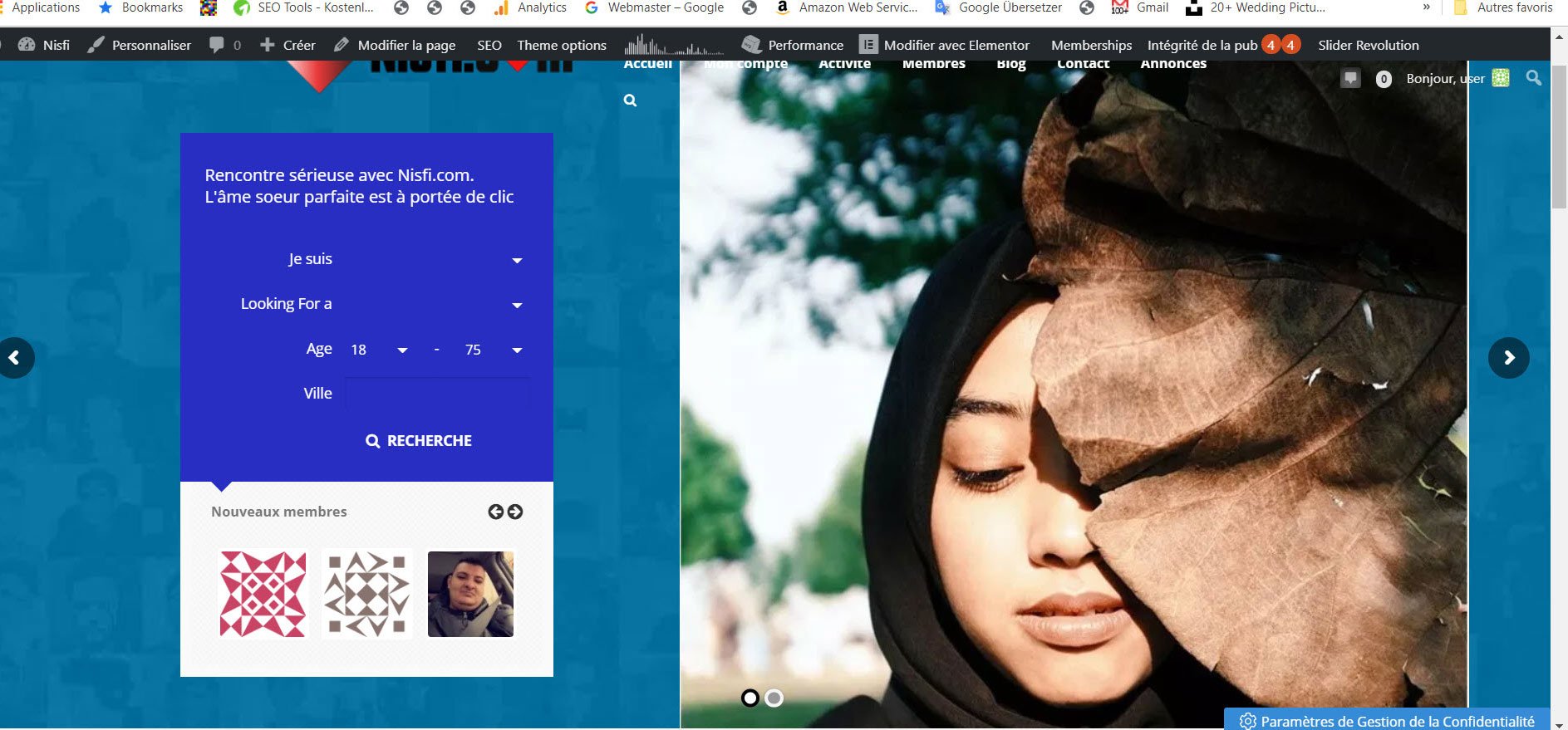
Task: Open the user avatar icon
Action: pyautogui.click(x=1500, y=78)
